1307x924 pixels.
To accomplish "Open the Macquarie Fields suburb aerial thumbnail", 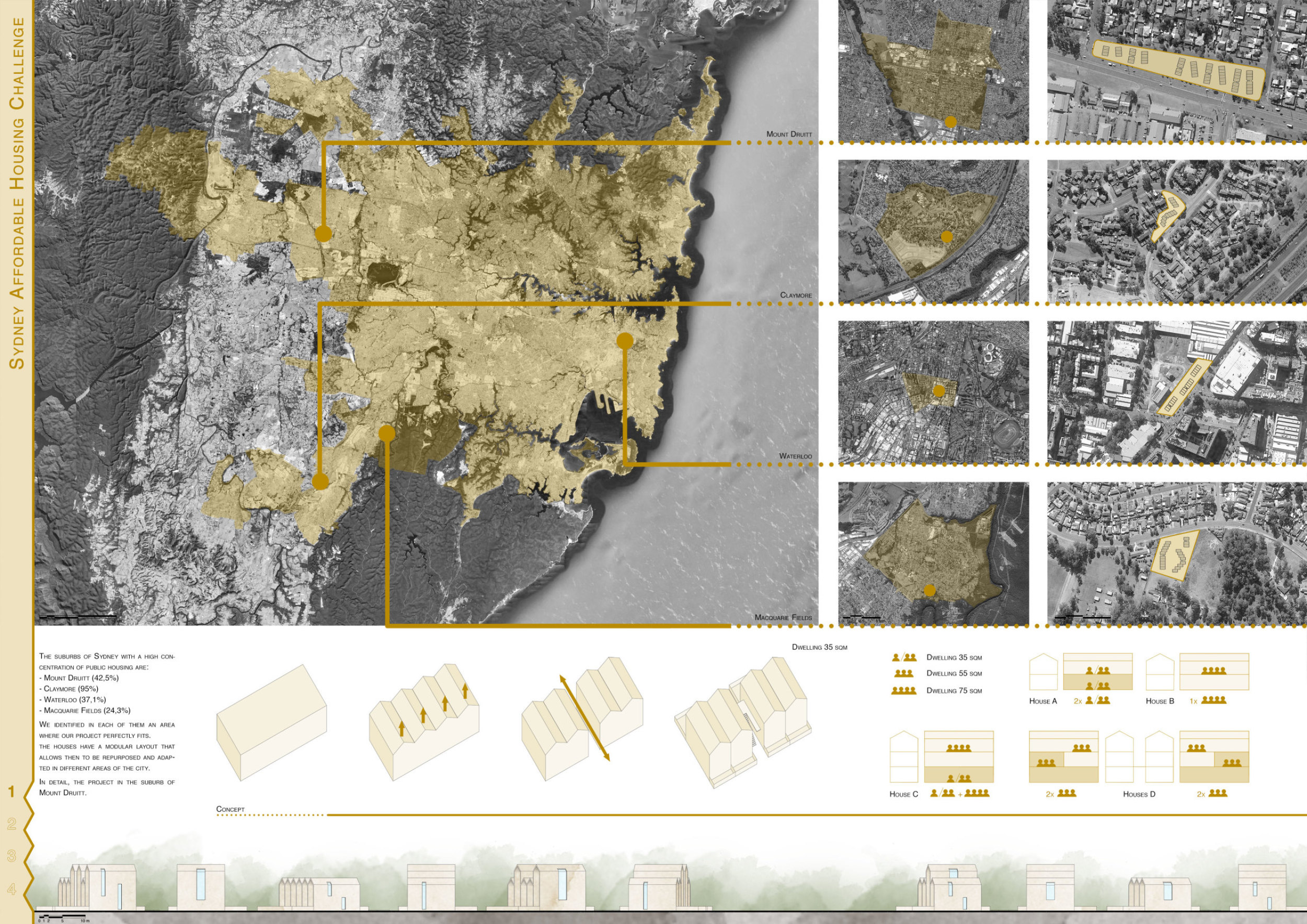I will (934, 553).
